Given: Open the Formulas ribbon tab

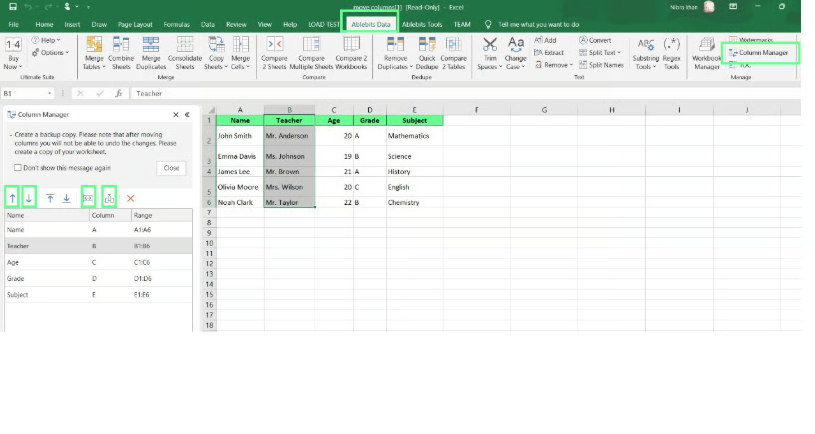Looking at the screenshot, I should pyautogui.click(x=176, y=24).
